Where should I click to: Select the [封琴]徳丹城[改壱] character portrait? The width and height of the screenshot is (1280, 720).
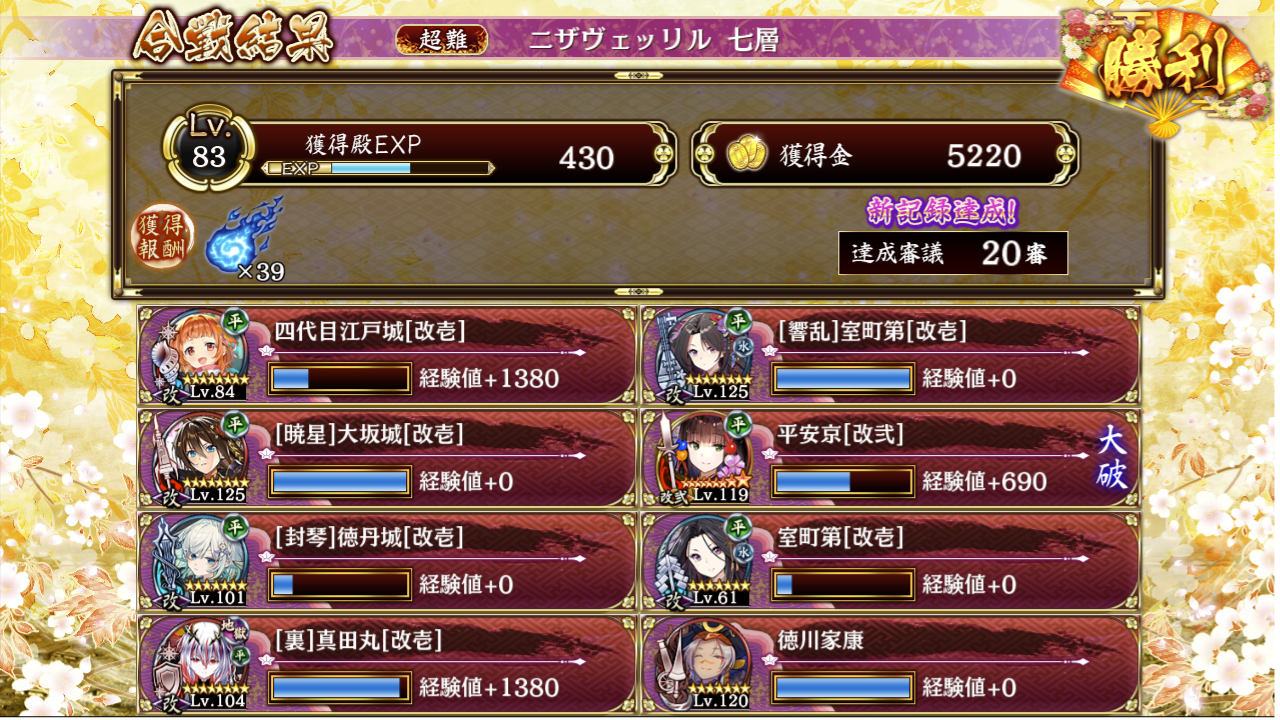click(202, 560)
